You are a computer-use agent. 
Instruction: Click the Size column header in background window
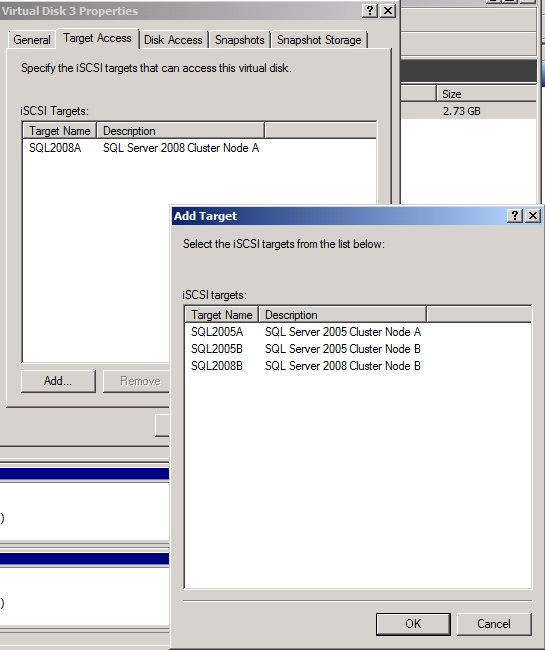pyautogui.click(x=487, y=94)
